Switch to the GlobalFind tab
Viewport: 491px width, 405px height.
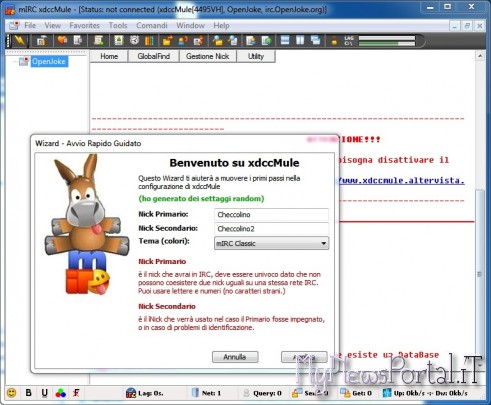tap(154, 56)
